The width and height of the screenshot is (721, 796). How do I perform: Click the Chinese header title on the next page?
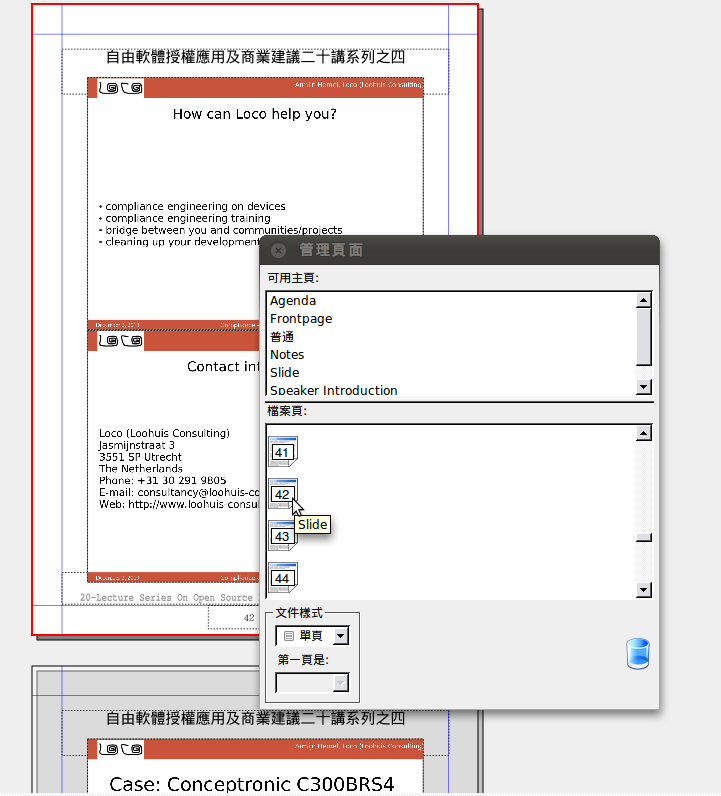[255, 718]
